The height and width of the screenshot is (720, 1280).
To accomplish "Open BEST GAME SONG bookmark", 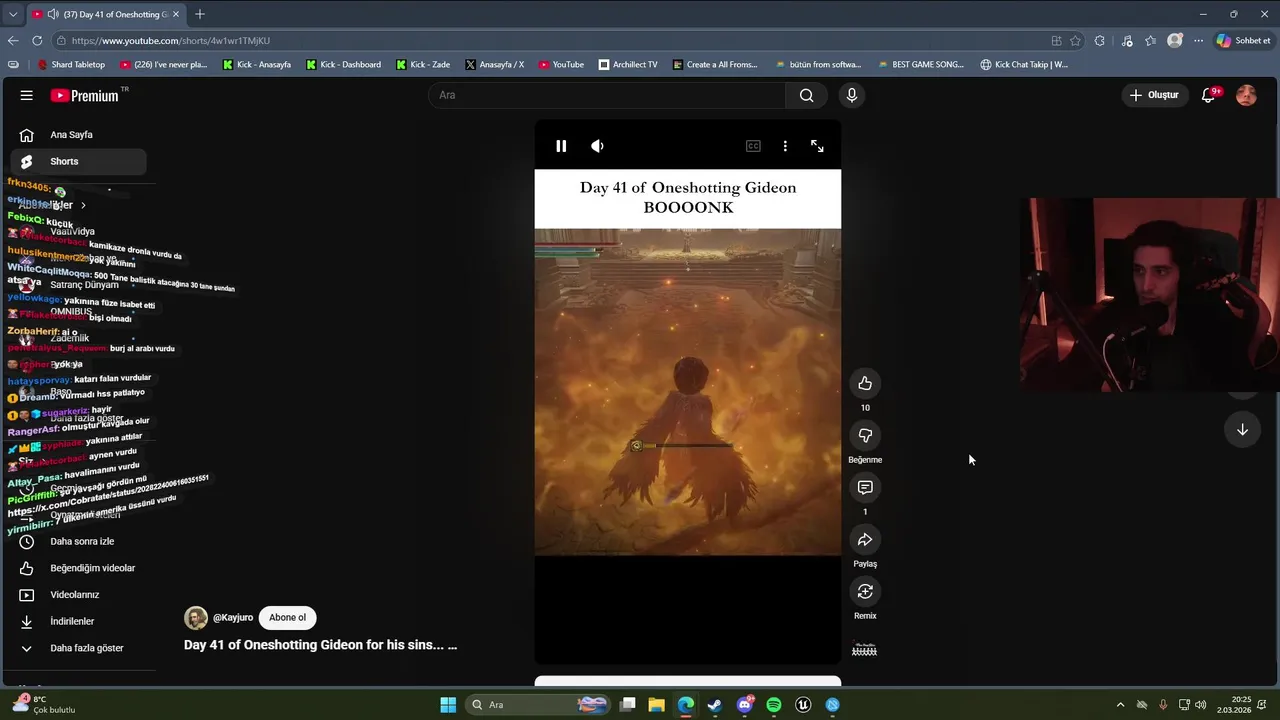I will coord(920,65).
